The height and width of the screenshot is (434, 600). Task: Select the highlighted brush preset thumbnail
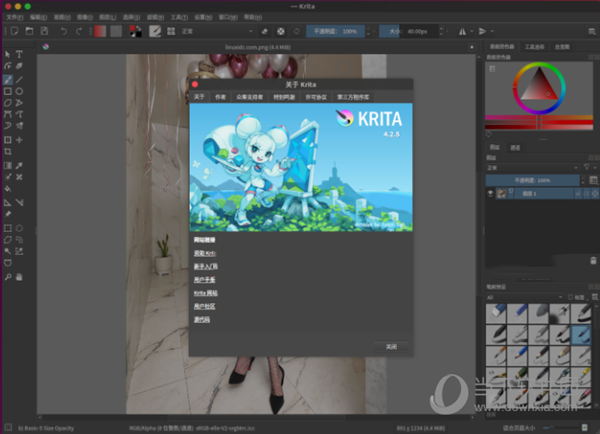(581, 334)
